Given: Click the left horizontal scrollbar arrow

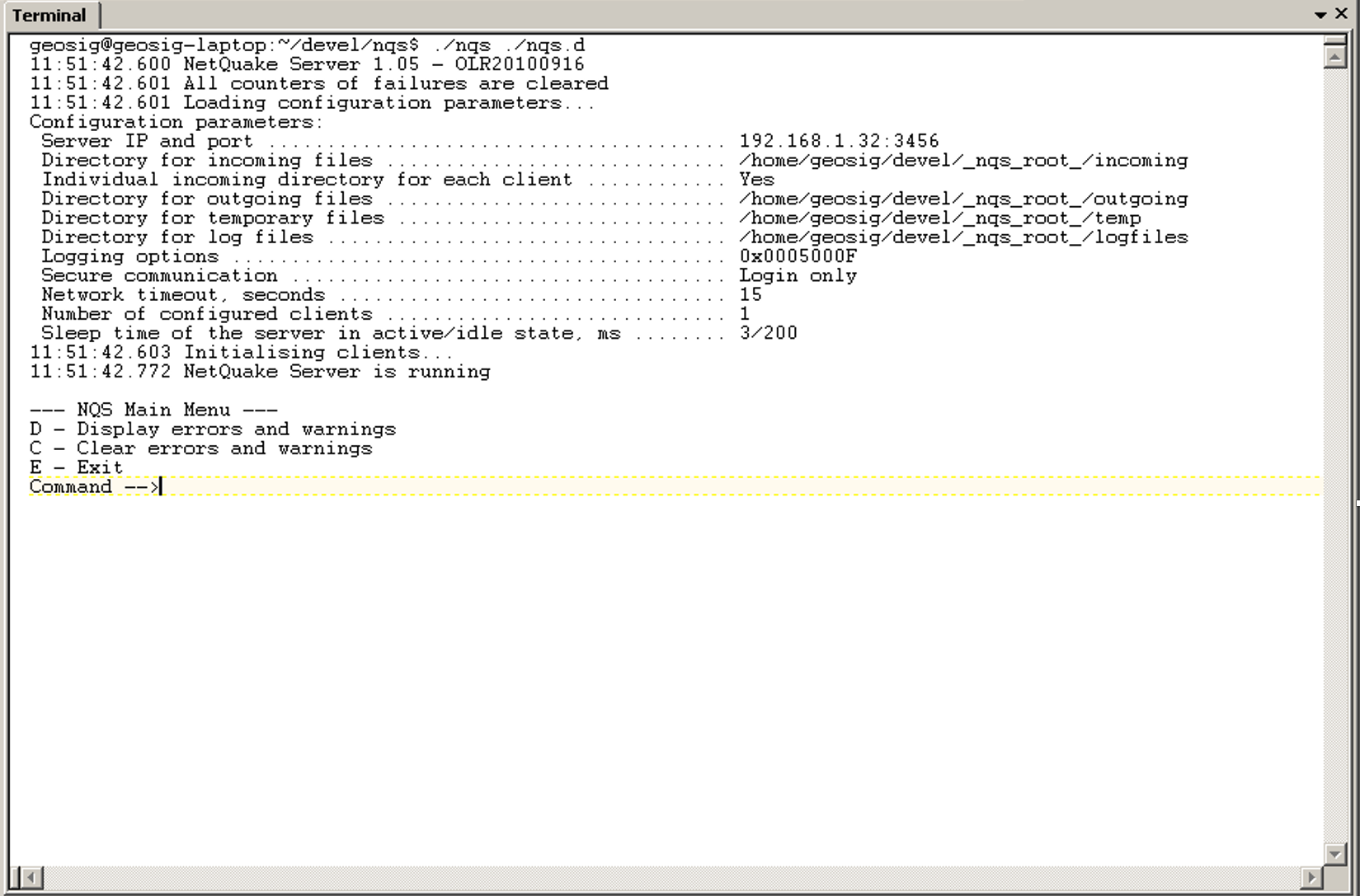Looking at the screenshot, I should tap(31, 878).
